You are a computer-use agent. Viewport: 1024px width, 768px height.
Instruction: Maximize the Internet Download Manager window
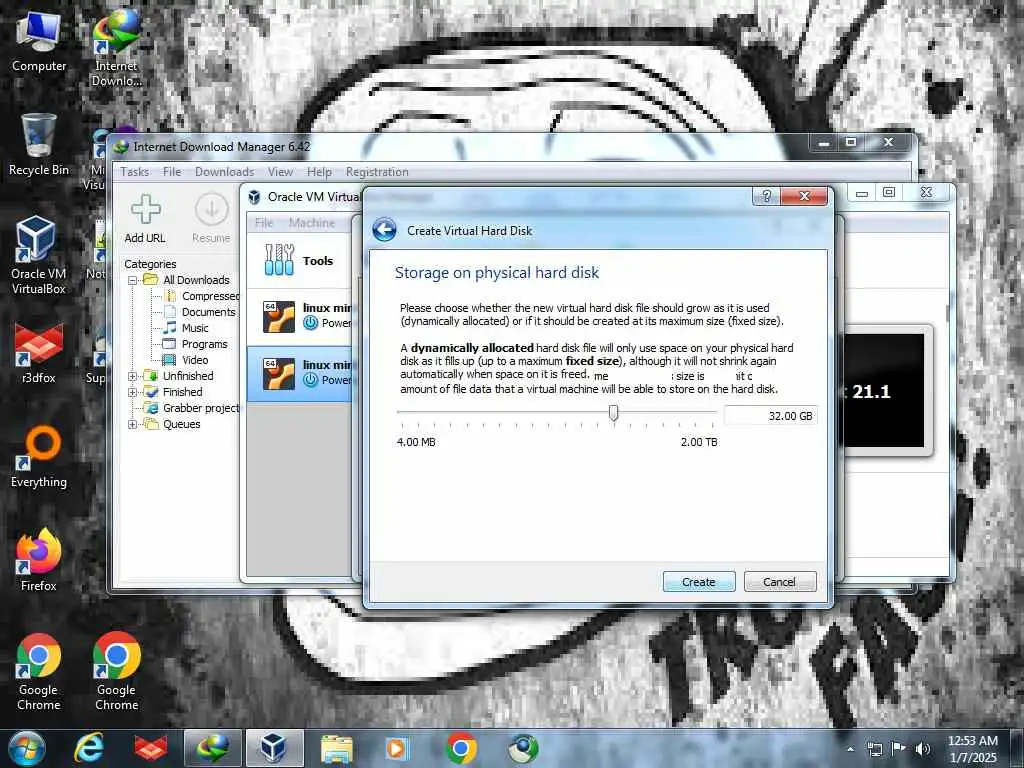[851, 142]
